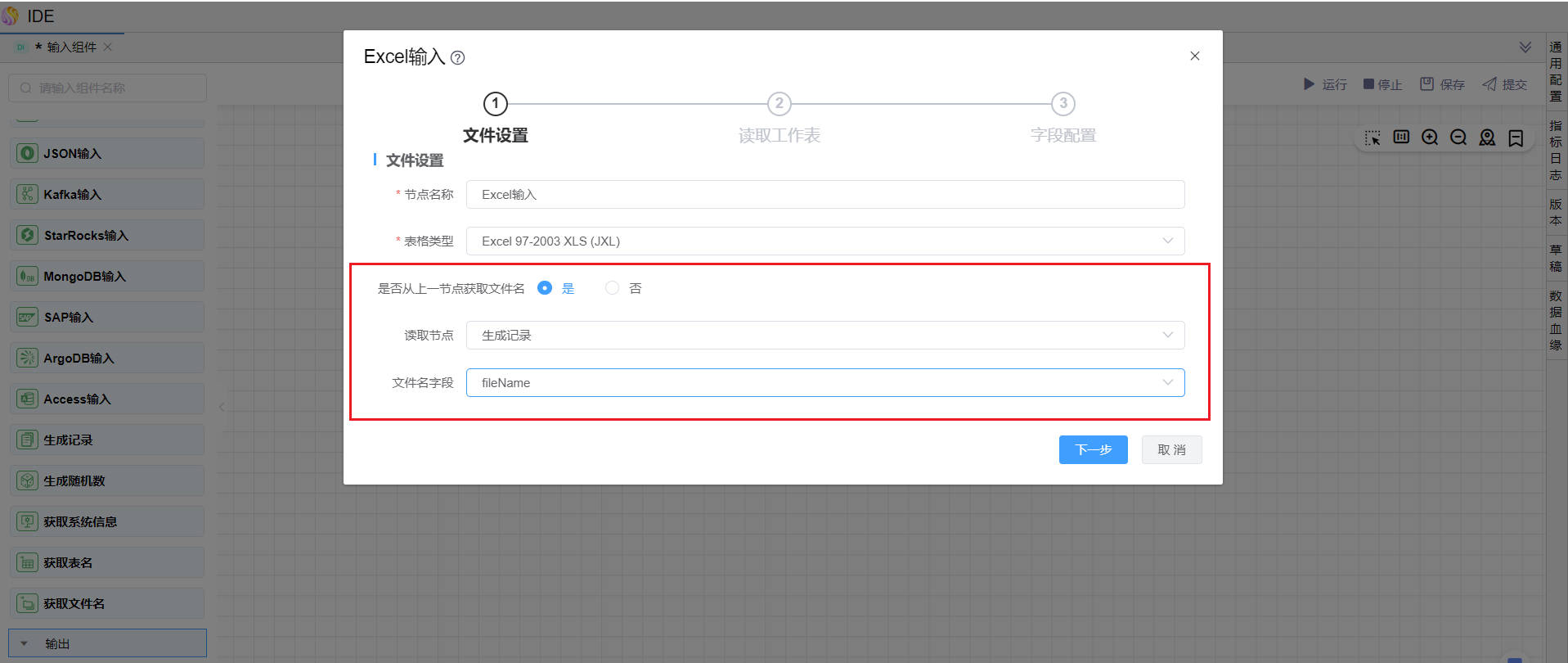Select the 是 radio option
The image size is (1568, 663).
545,288
